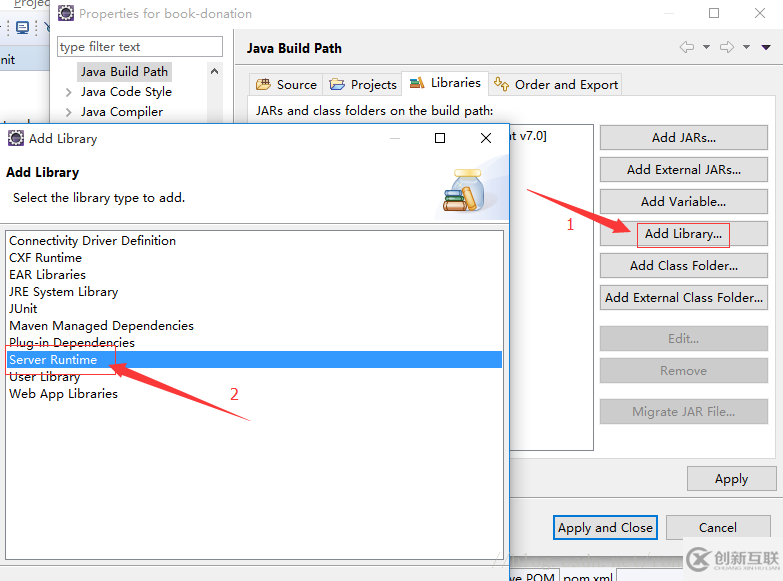783x581 pixels.
Task: Expand the Java Compiler tree node
Action: click(x=68, y=112)
